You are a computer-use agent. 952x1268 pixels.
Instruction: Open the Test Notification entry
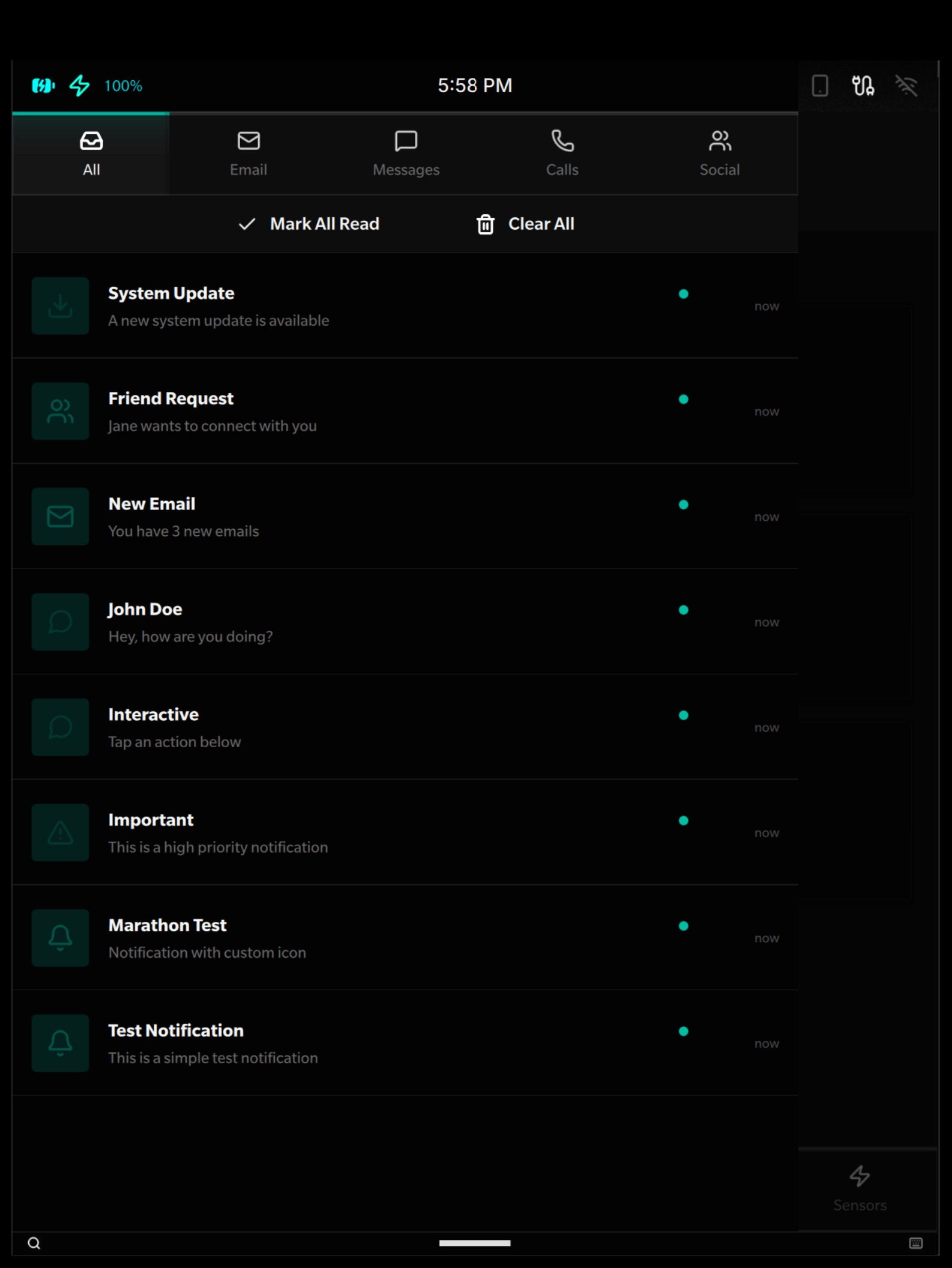tap(359, 1043)
